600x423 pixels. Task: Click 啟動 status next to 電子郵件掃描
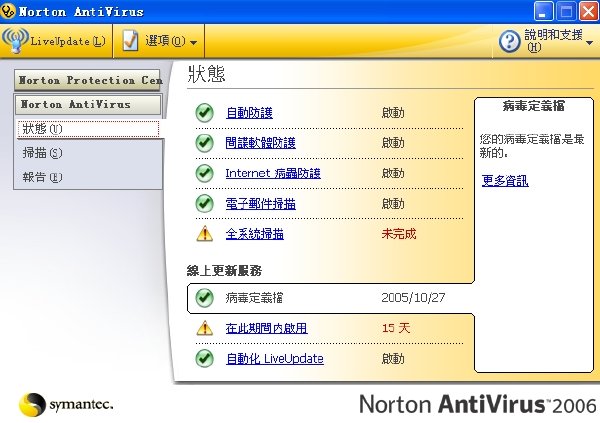393,203
